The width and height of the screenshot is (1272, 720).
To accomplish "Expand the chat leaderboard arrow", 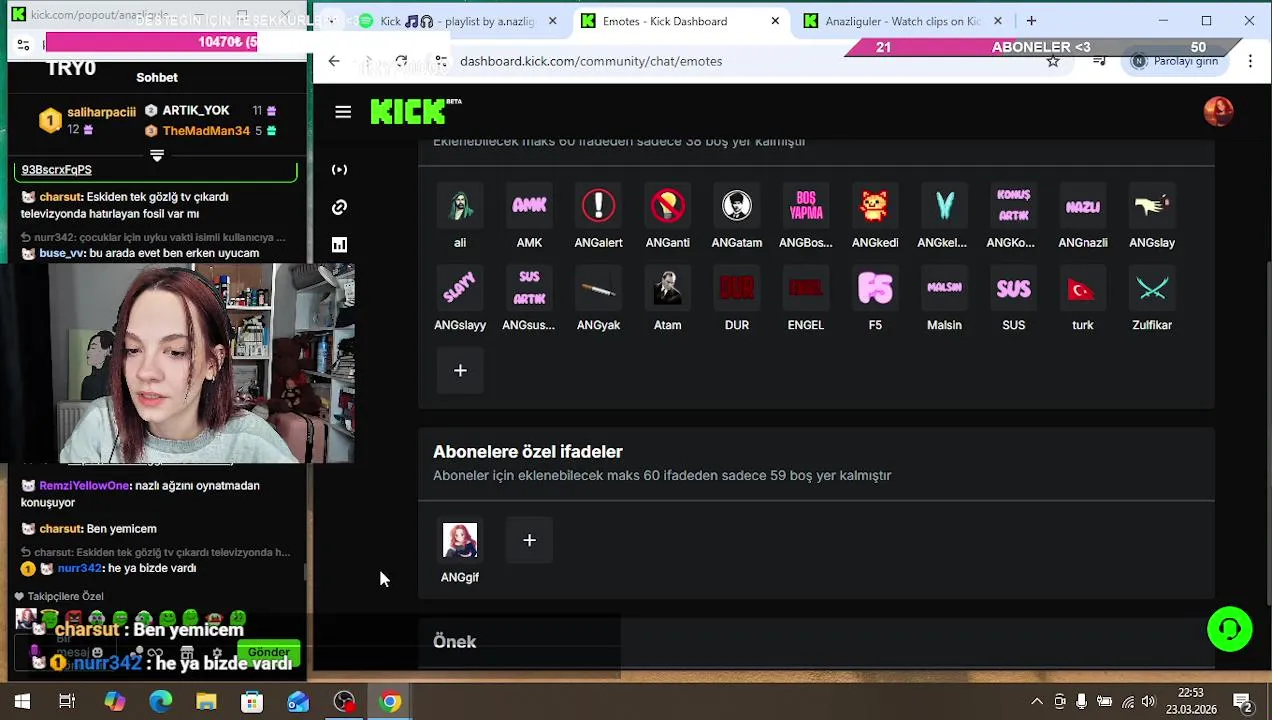I will tap(157, 155).
